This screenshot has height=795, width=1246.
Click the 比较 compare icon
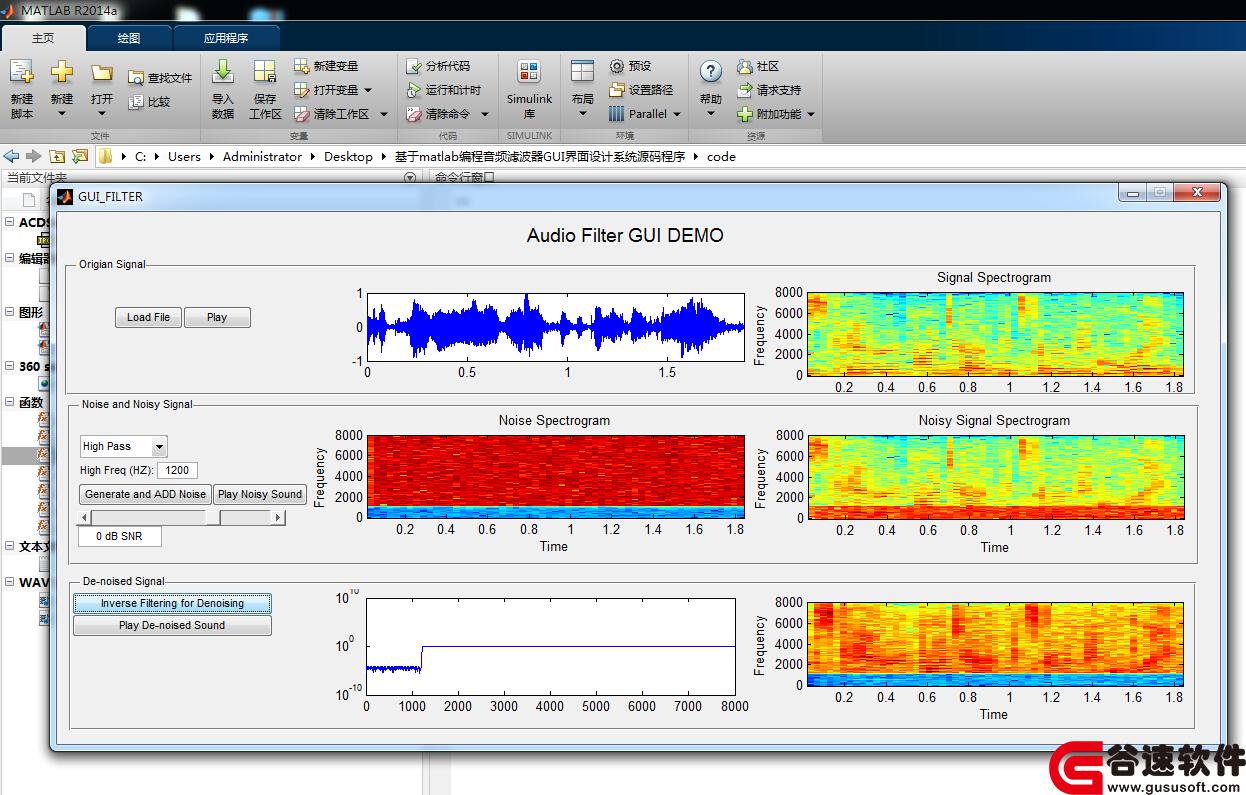[136, 101]
